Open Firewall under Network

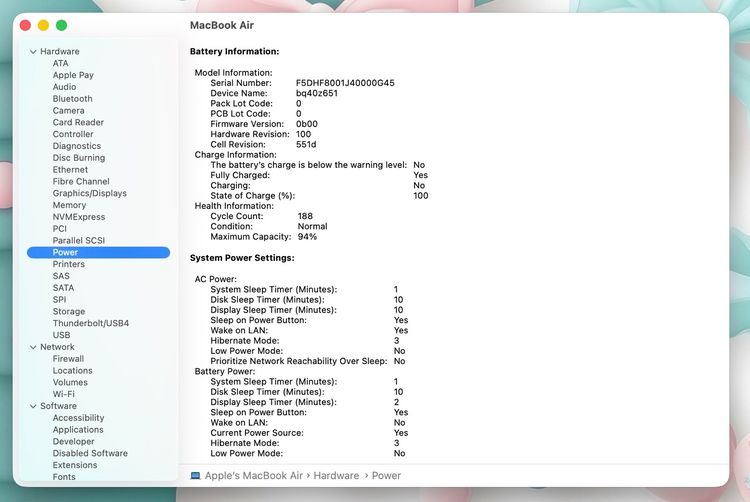(x=68, y=359)
